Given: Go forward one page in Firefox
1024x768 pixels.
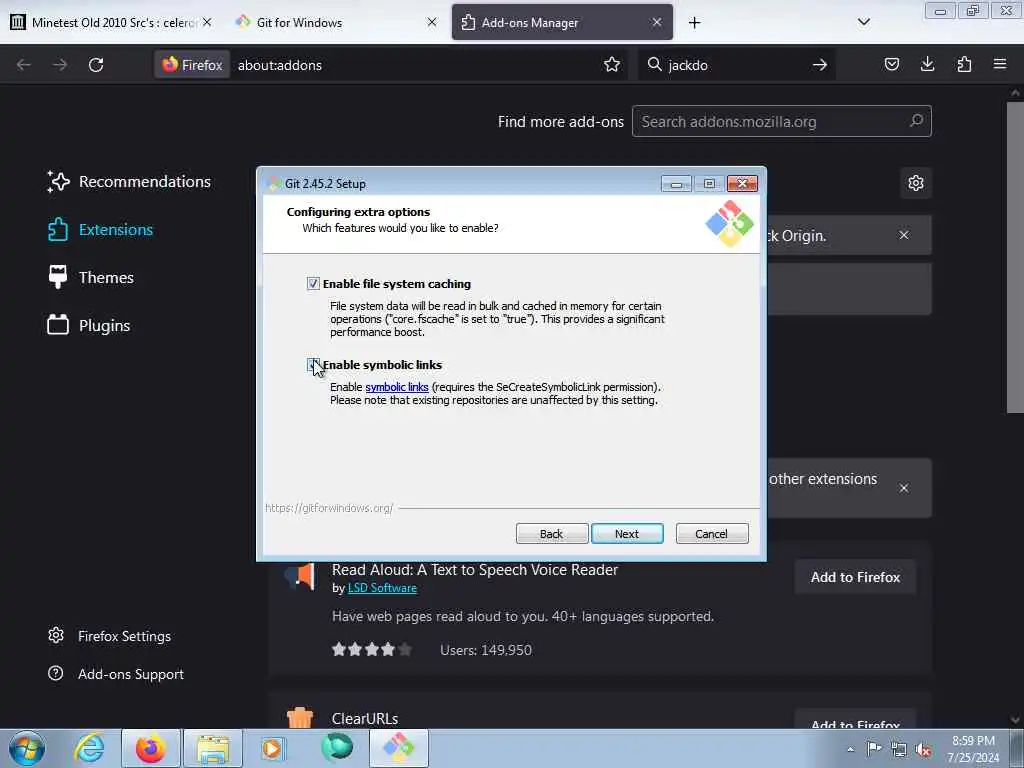Looking at the screenshot, I should (x=59, y=65).
